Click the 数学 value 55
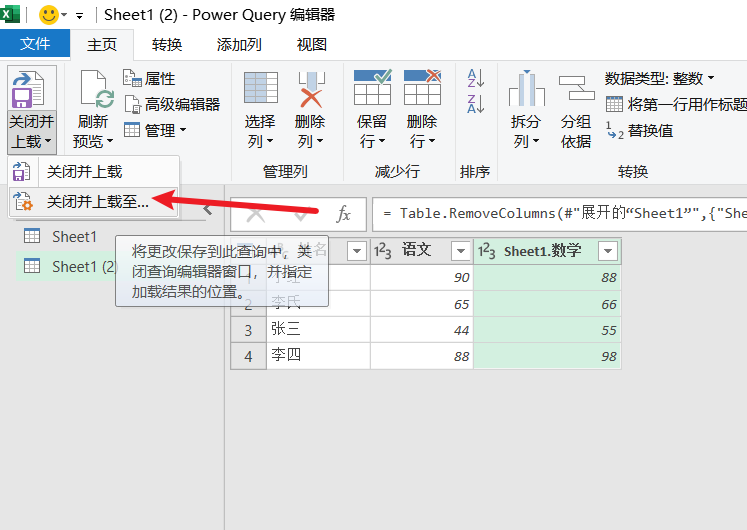Viewport: 747px width, 530px height. [547, 330]
